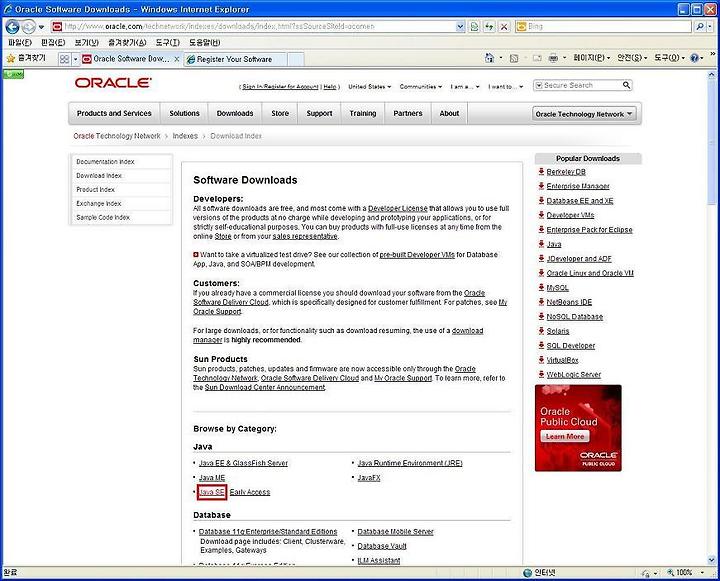This screenshot has height=581, width=720.
Task: Click Sign In/Register for Account link
Action: [280, 87]
